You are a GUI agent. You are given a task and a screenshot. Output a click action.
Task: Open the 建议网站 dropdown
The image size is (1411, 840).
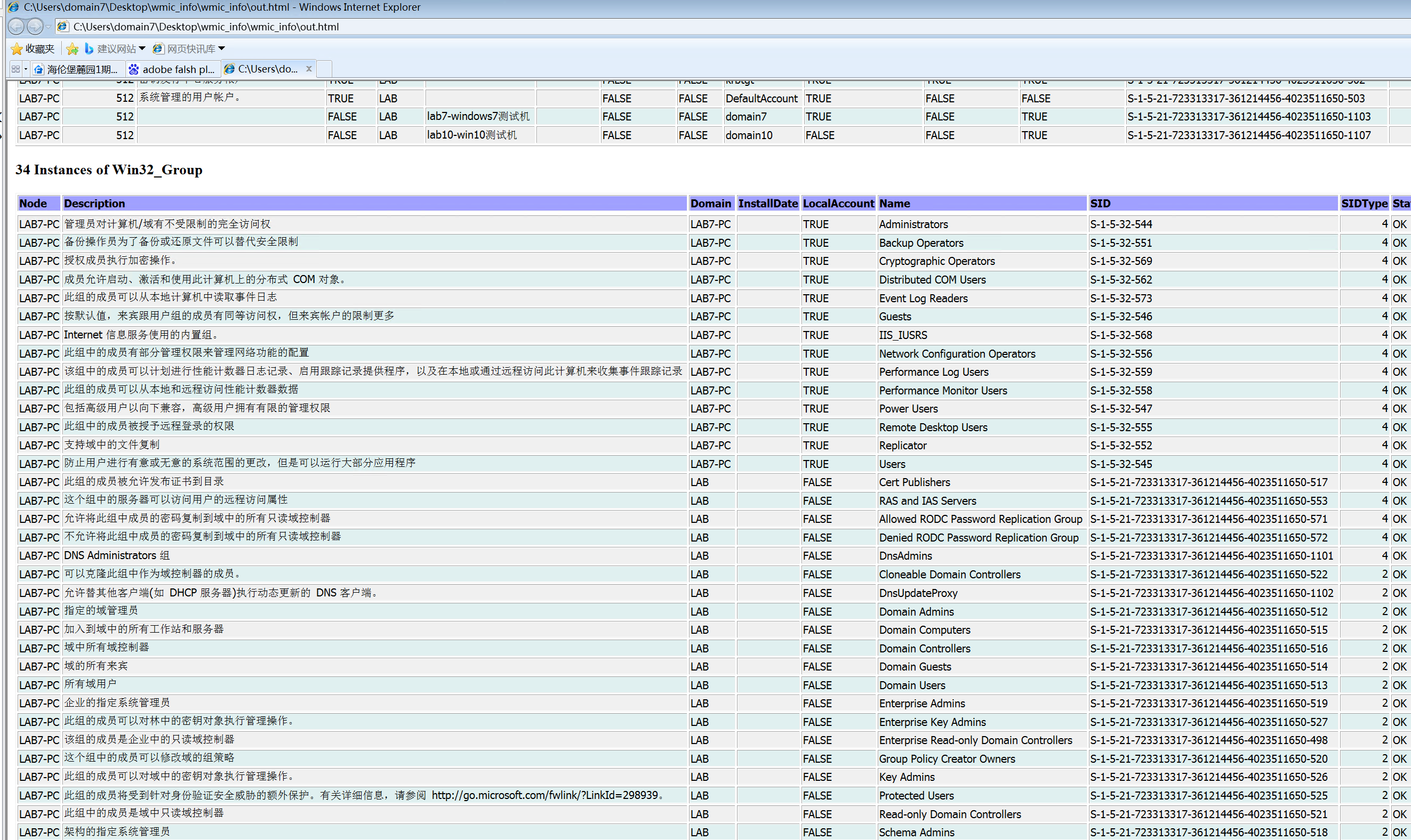click(115, 49)
